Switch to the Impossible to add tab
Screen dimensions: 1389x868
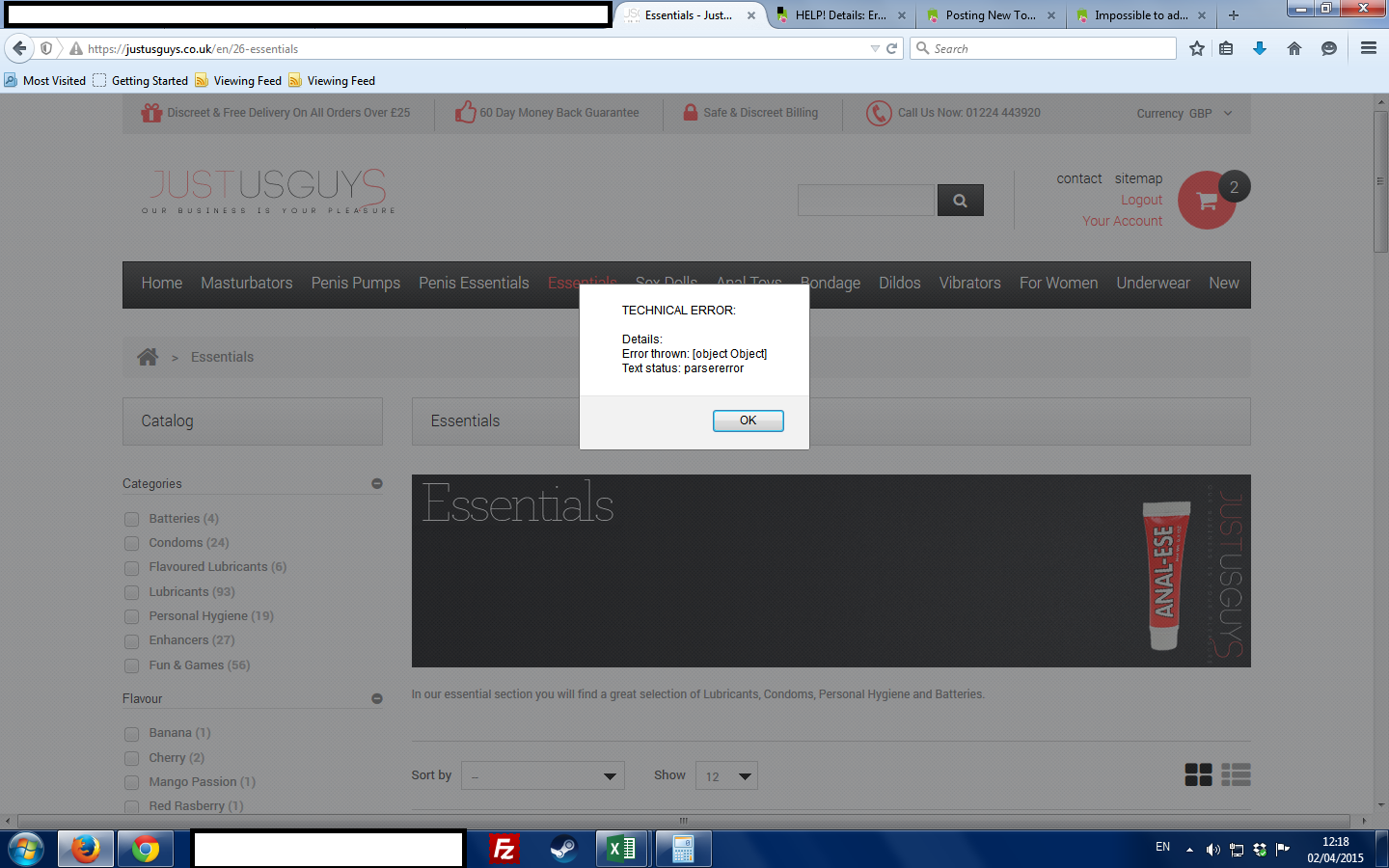coord(1141,15)
